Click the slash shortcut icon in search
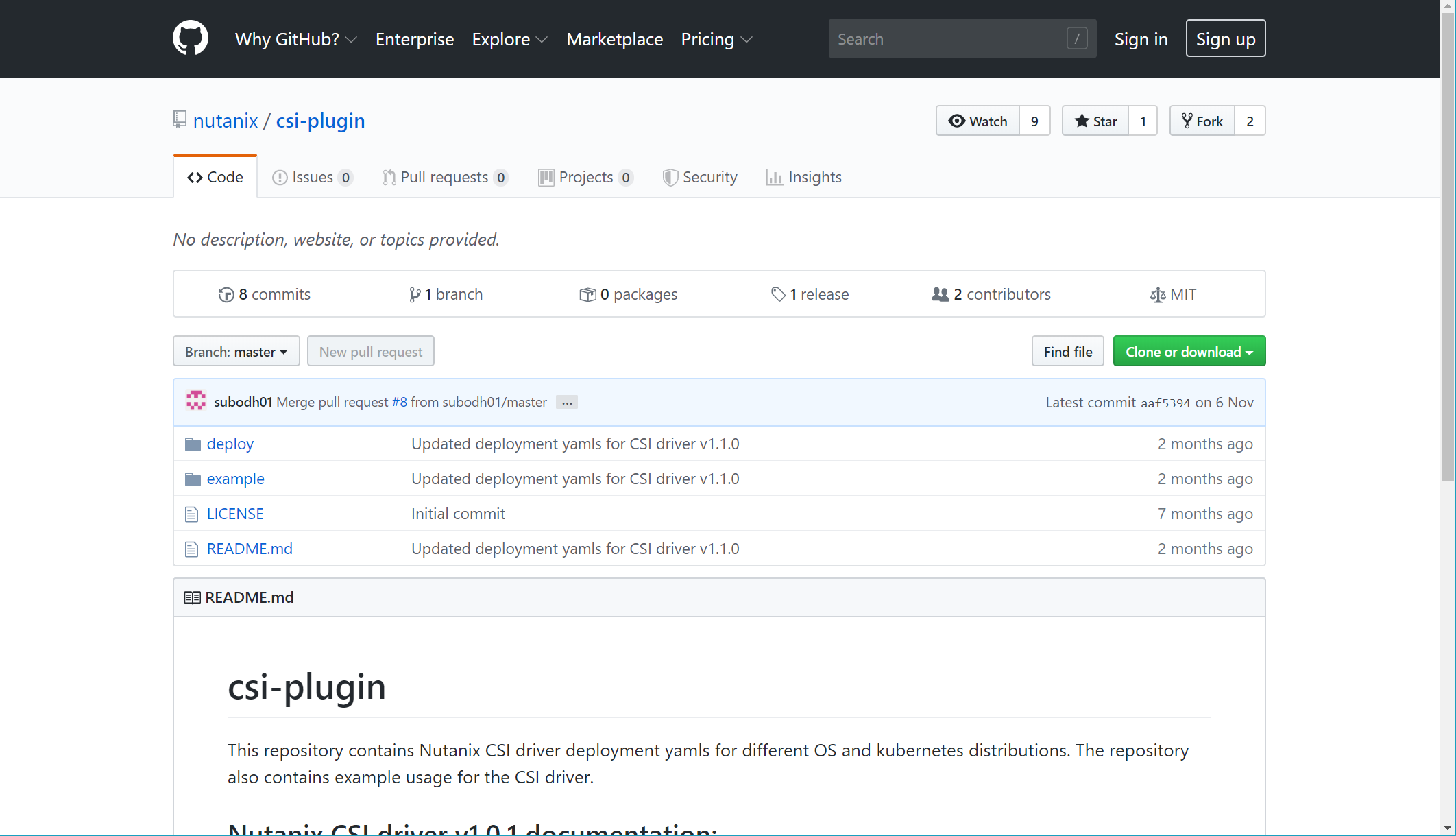Image resolution: width=1456 pixels, height=836 pixels. point(1077,38)
